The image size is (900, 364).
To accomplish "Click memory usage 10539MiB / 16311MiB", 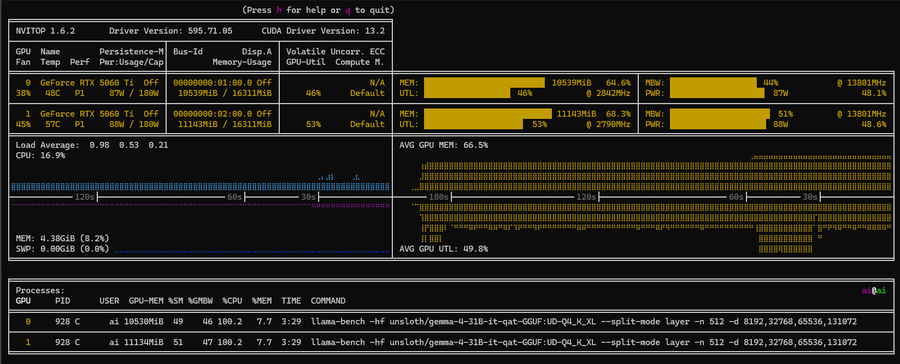I will [x=224, y=92].
